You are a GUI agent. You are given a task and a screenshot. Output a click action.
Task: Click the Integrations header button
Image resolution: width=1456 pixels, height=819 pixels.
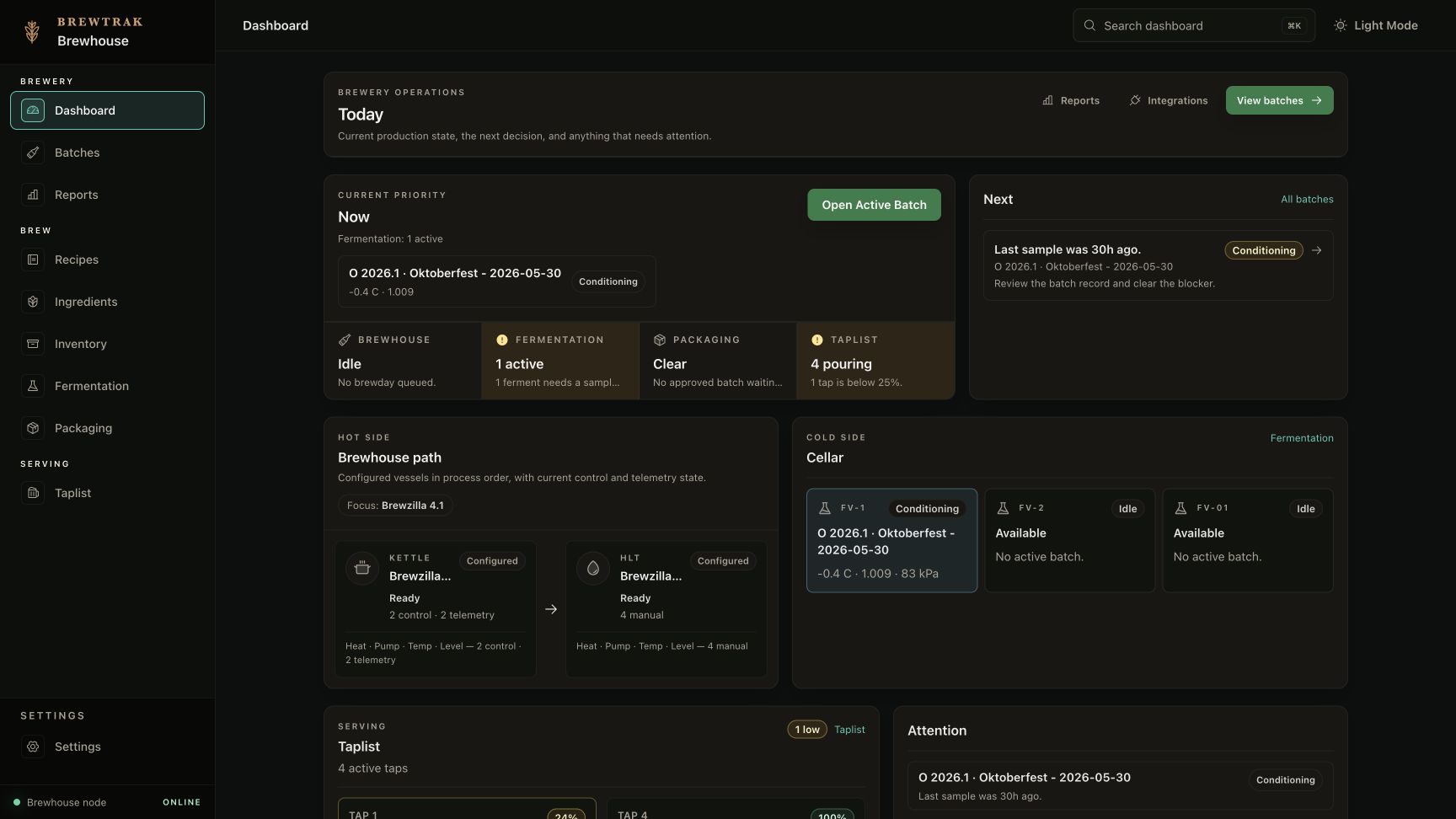tap(1168, 100)
